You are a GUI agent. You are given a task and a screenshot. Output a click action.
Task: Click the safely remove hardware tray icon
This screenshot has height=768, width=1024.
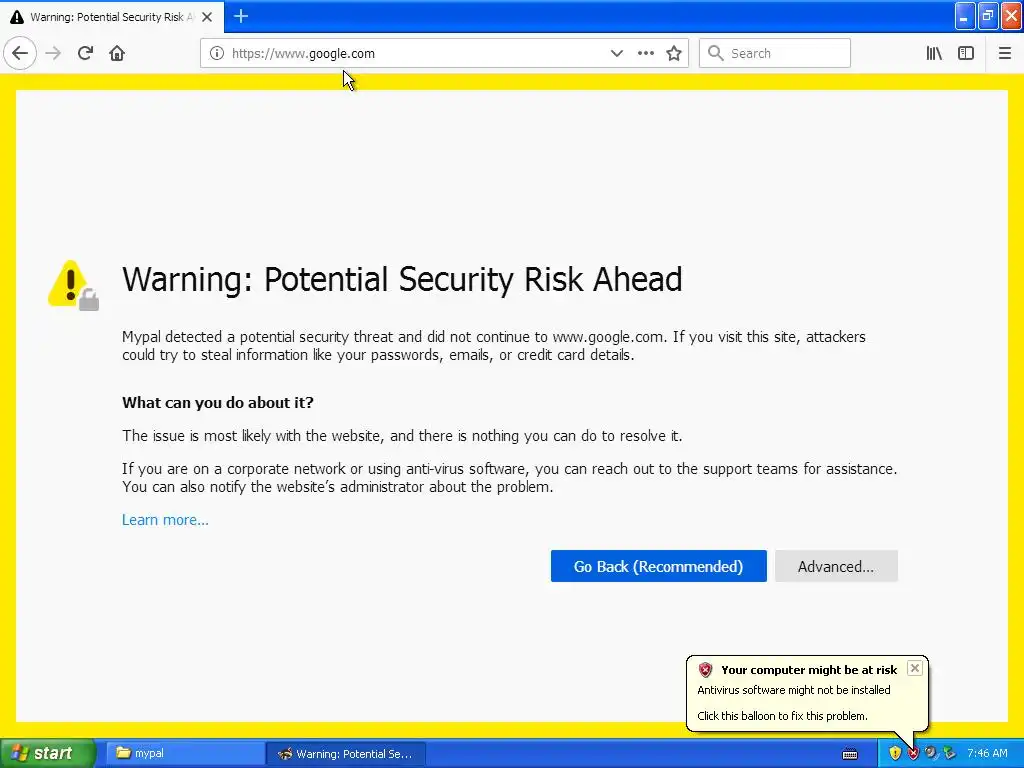(949, 753)
